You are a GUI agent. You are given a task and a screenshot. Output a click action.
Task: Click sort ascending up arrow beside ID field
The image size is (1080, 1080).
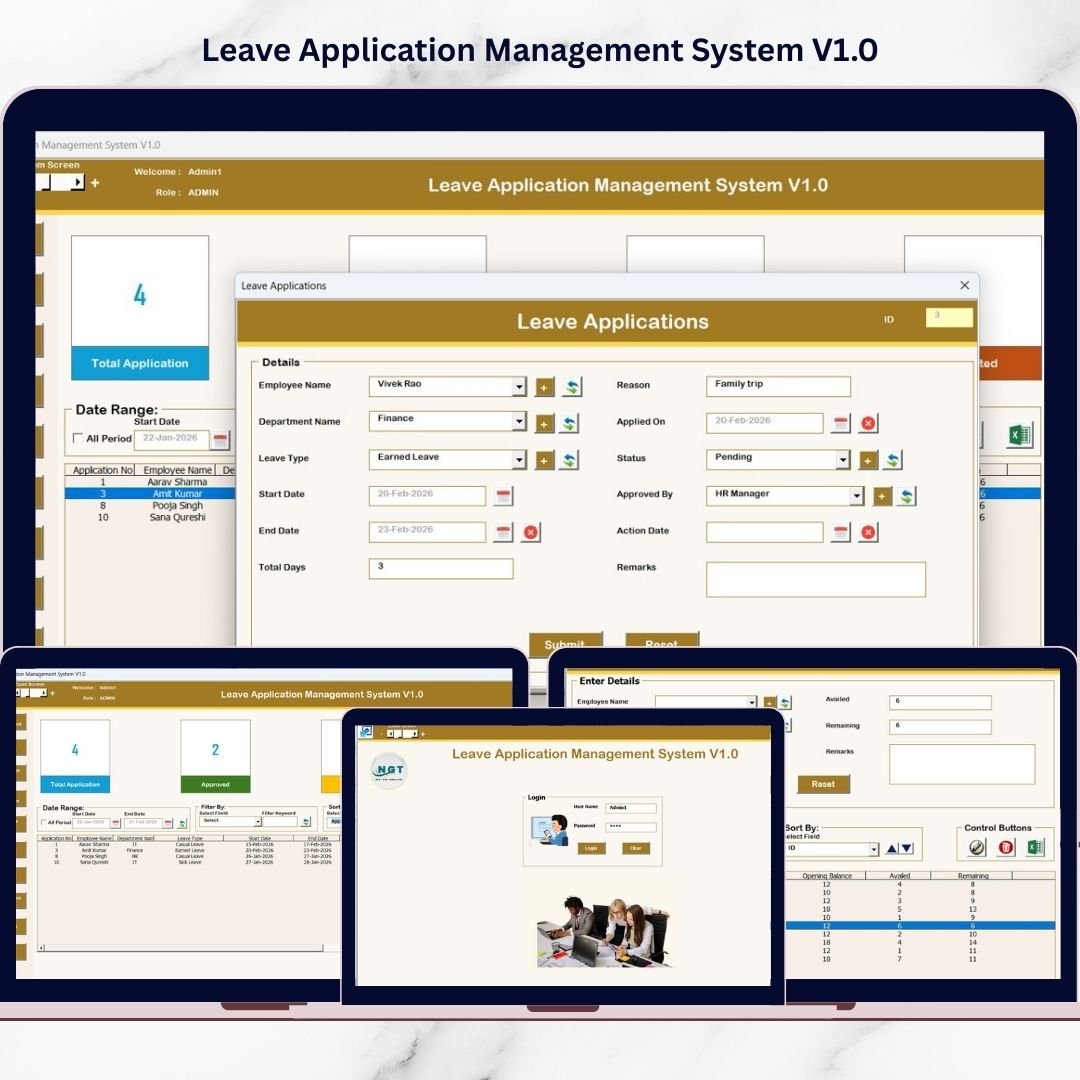click(x=891, y=849)
